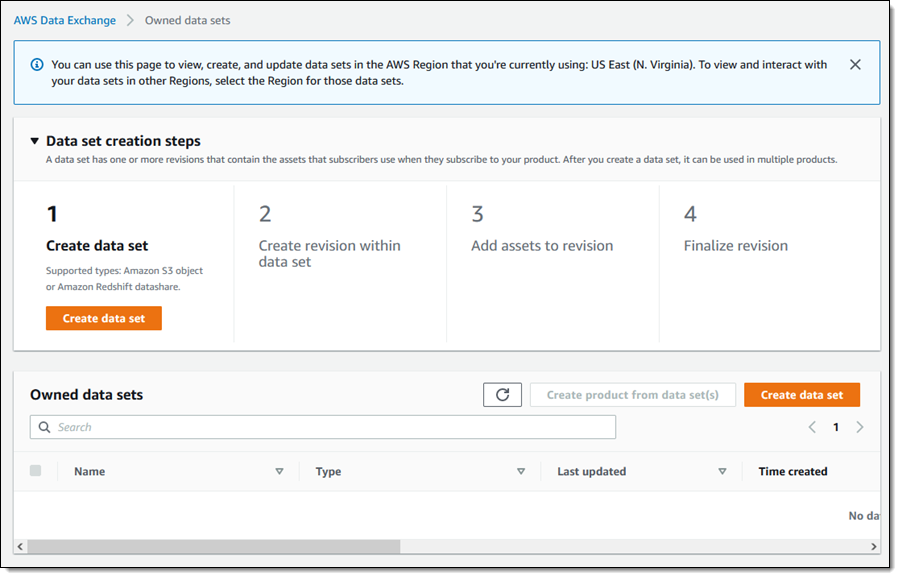This screenshot has width=900, height=578.
Task: Toggle the select-all checkbox in table header
Action: [x=36, y=471]
